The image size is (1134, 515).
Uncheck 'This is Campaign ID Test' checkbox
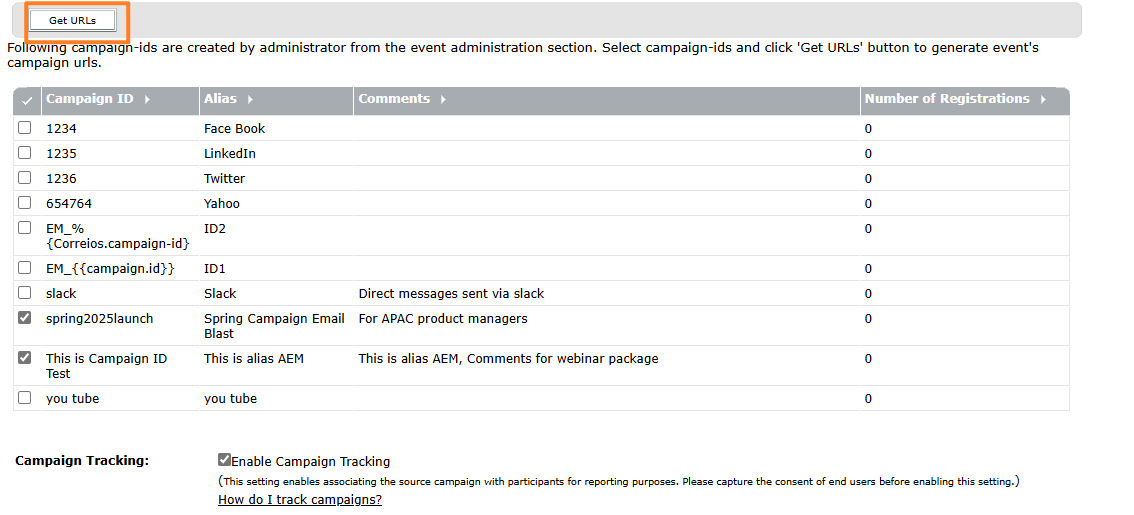(x=25, y=358)
